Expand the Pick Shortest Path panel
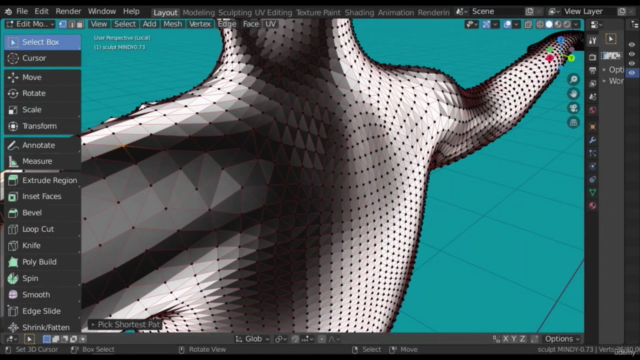The width and height of the screenshot is (640, 360). click(x=125, y=324)
